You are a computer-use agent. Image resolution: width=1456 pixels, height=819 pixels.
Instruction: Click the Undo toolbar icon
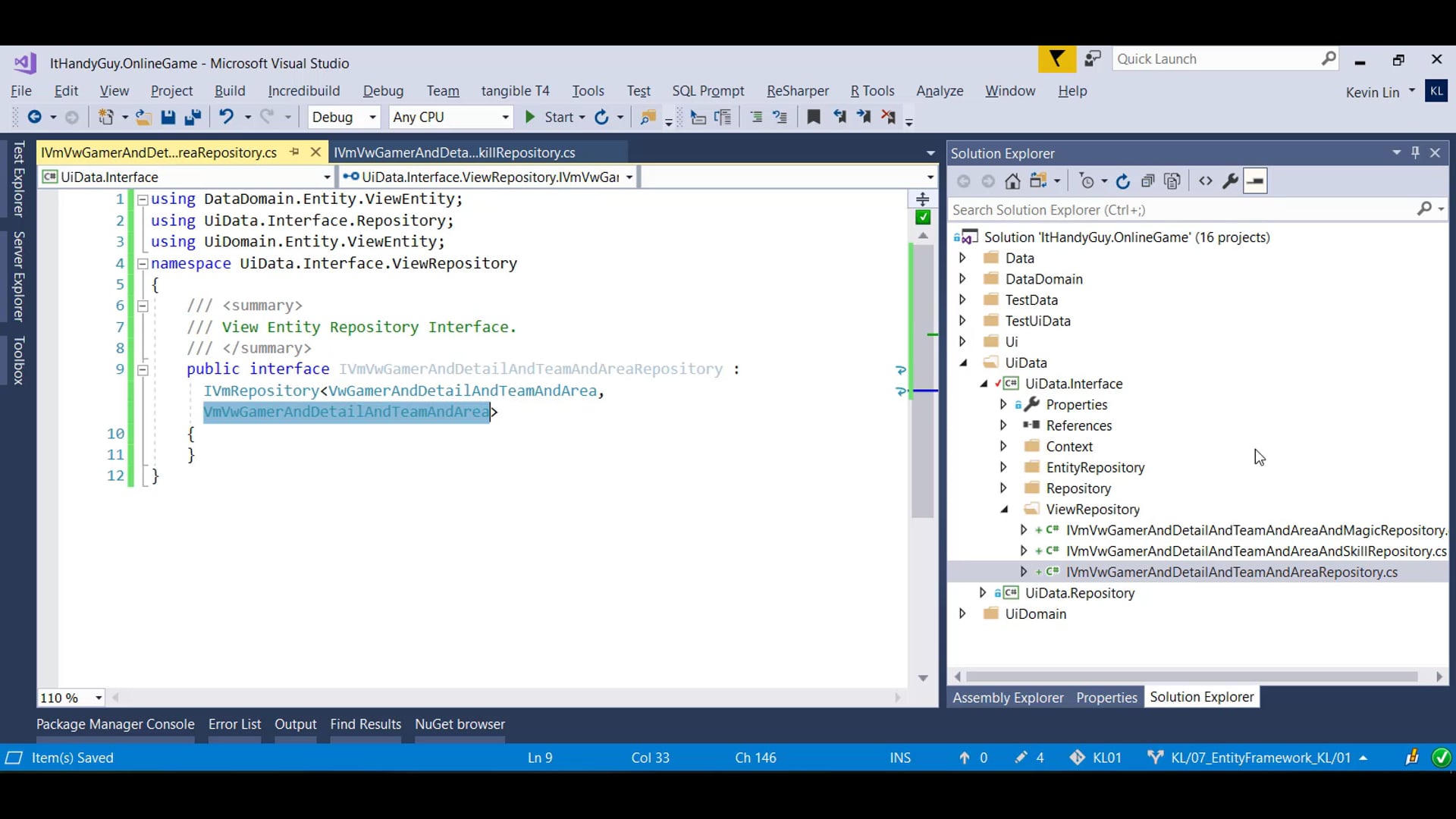point(226,117)
